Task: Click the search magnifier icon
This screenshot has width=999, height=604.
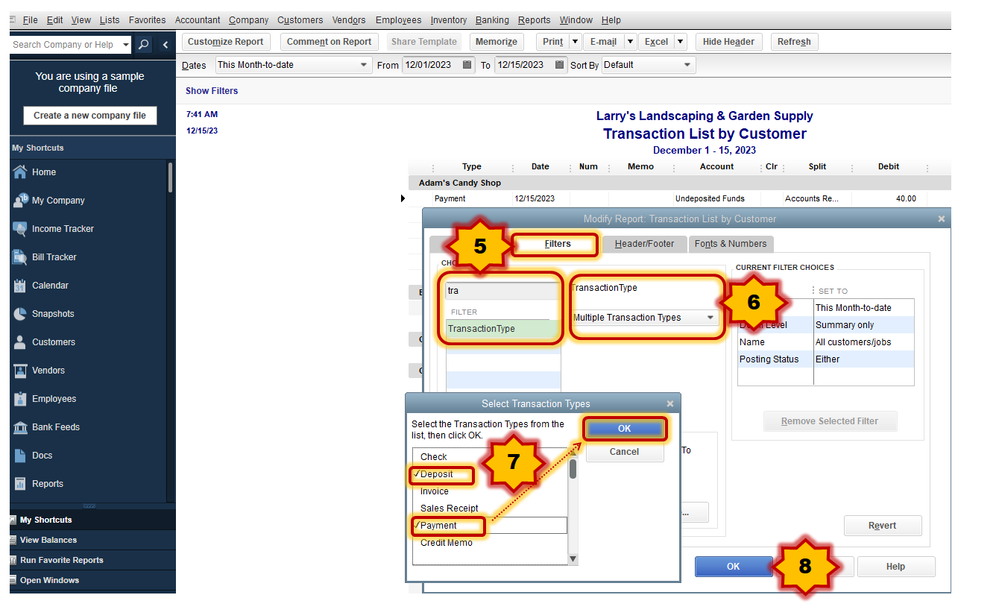Action: pos(144,45)
